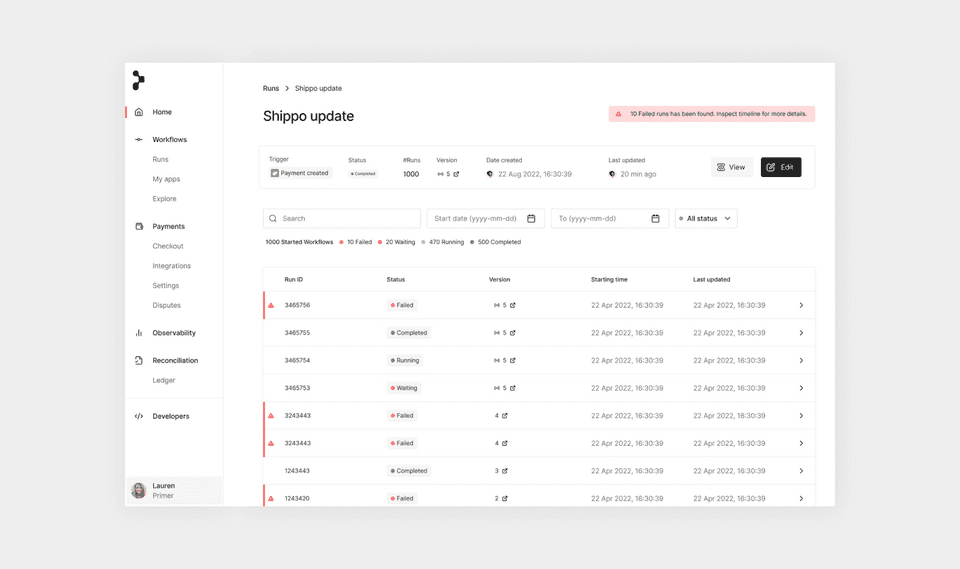Screen dimensions: 960x569
Task: Open Lauren's user profile card
Action: click(x=174, y=491)
